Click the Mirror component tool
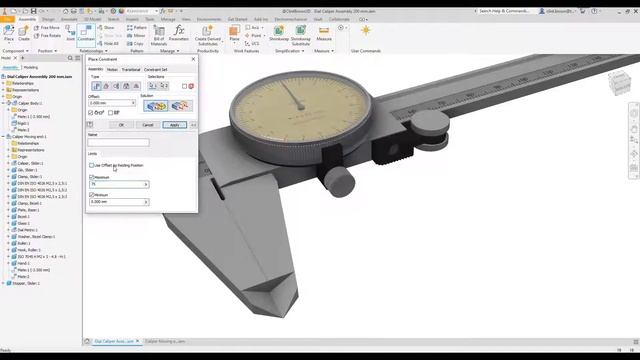 click(136, 36)
